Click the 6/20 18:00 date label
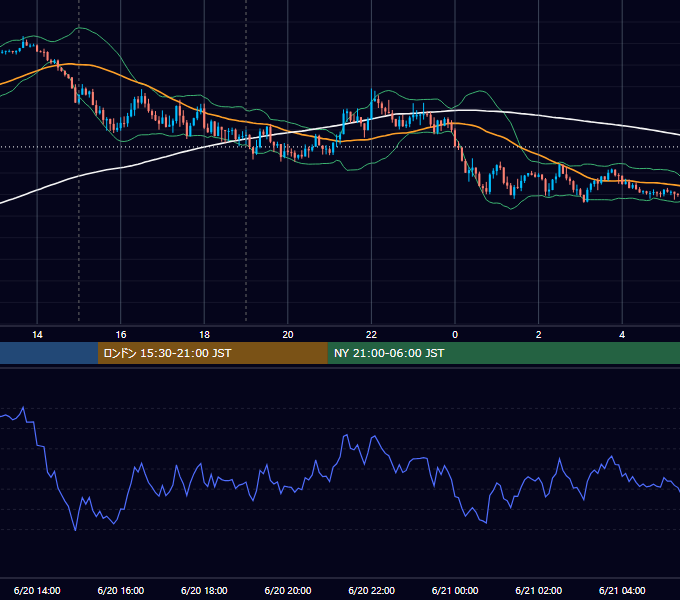Screen dimensions: 680x600 point(204,590)
